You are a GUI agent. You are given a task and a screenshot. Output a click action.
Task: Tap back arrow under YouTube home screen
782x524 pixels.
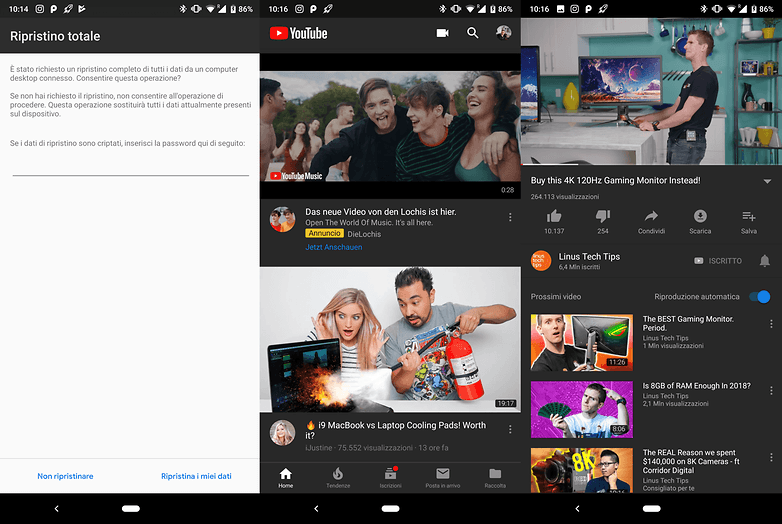coord(316,509)
